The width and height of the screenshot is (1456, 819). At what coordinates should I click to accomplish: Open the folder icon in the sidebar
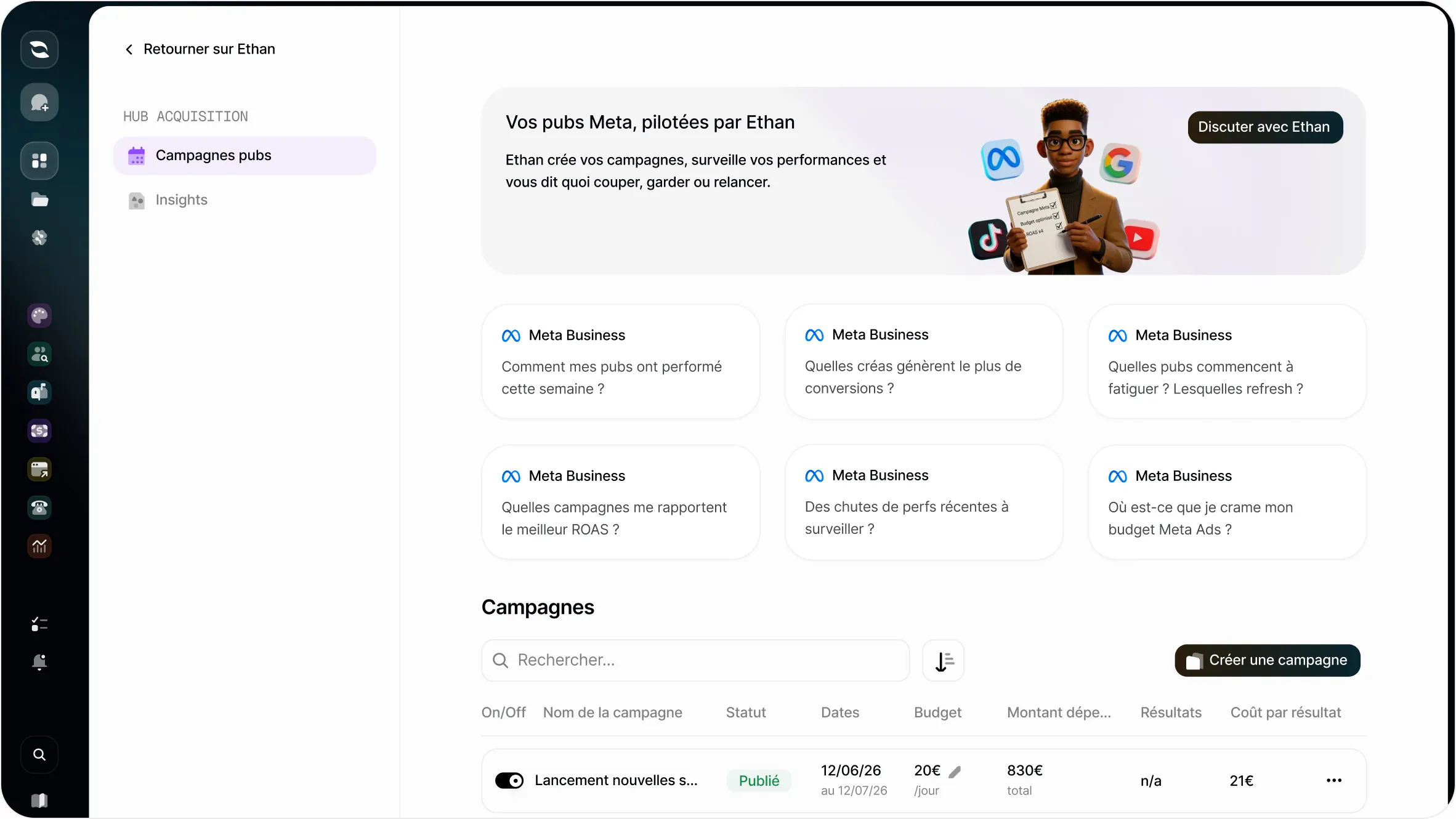[39, 200]
